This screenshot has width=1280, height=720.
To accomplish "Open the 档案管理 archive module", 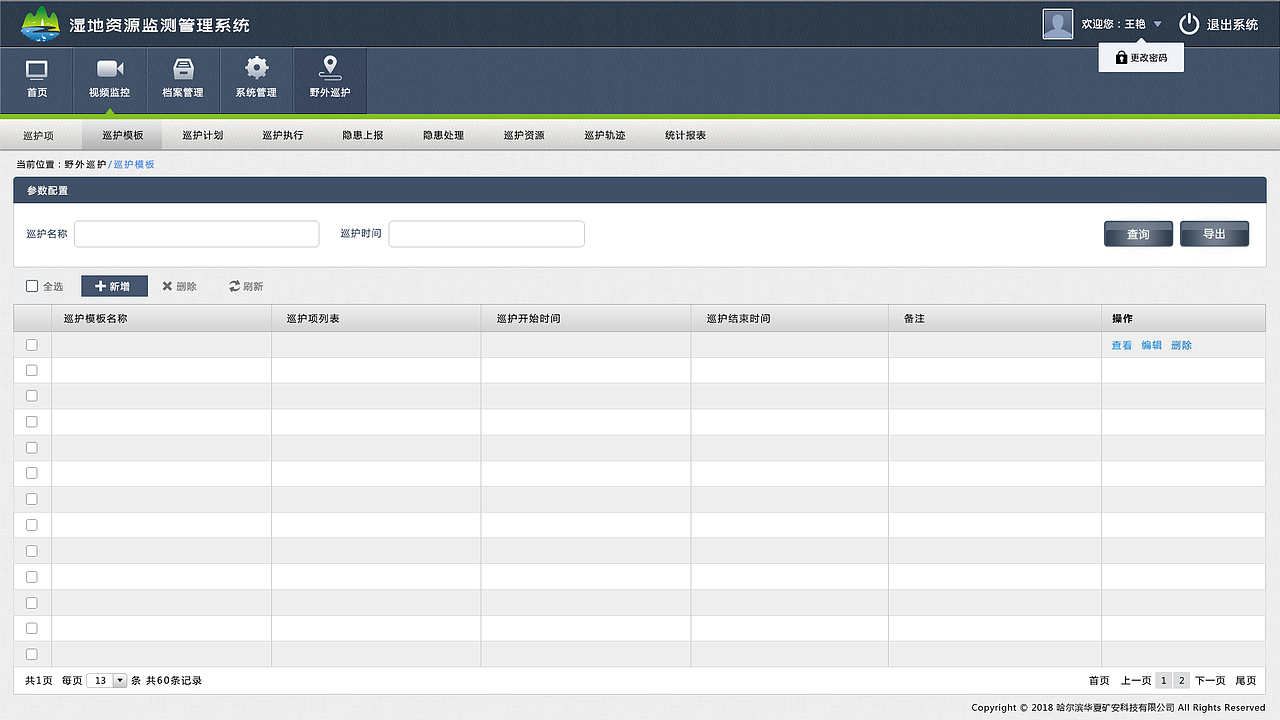I will [x=183, y=80].
